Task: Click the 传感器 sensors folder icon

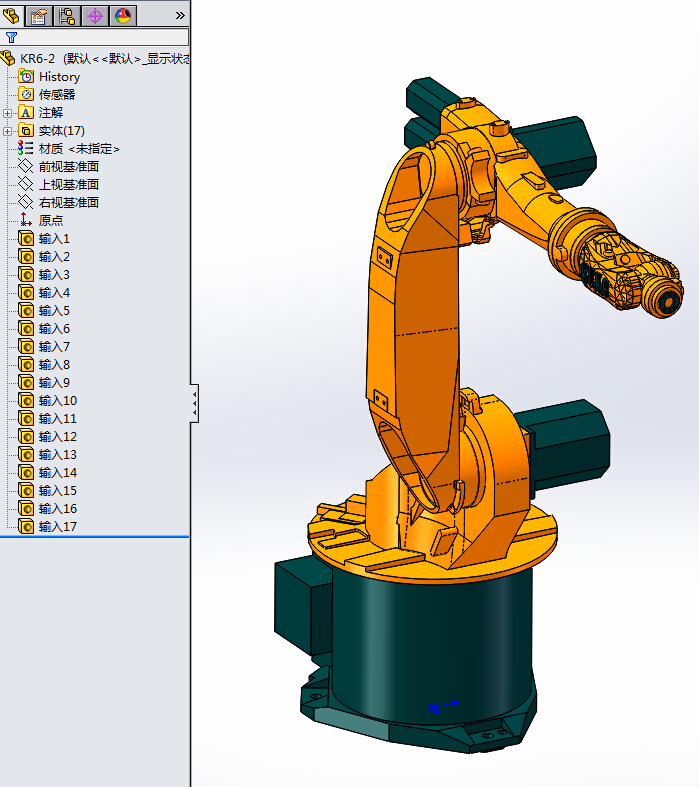Action: pyautogui.click(x=26, y=94)
